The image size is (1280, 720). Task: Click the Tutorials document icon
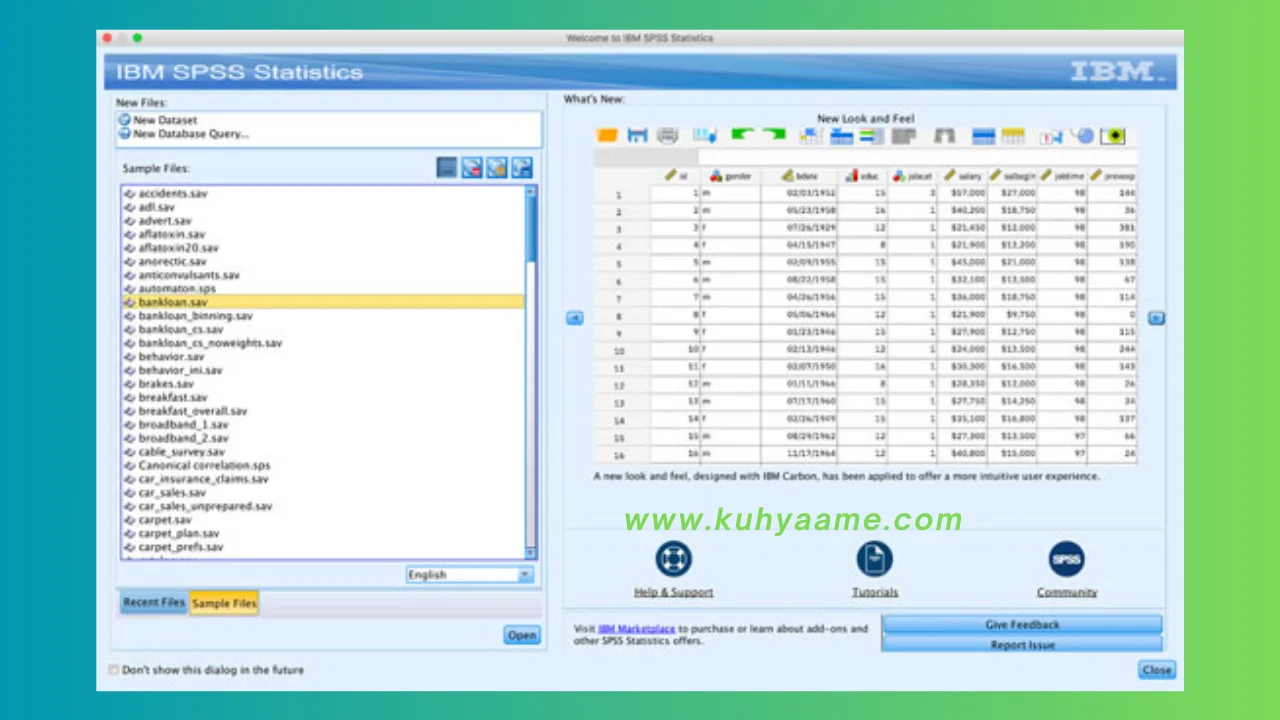tap(874, 559)
